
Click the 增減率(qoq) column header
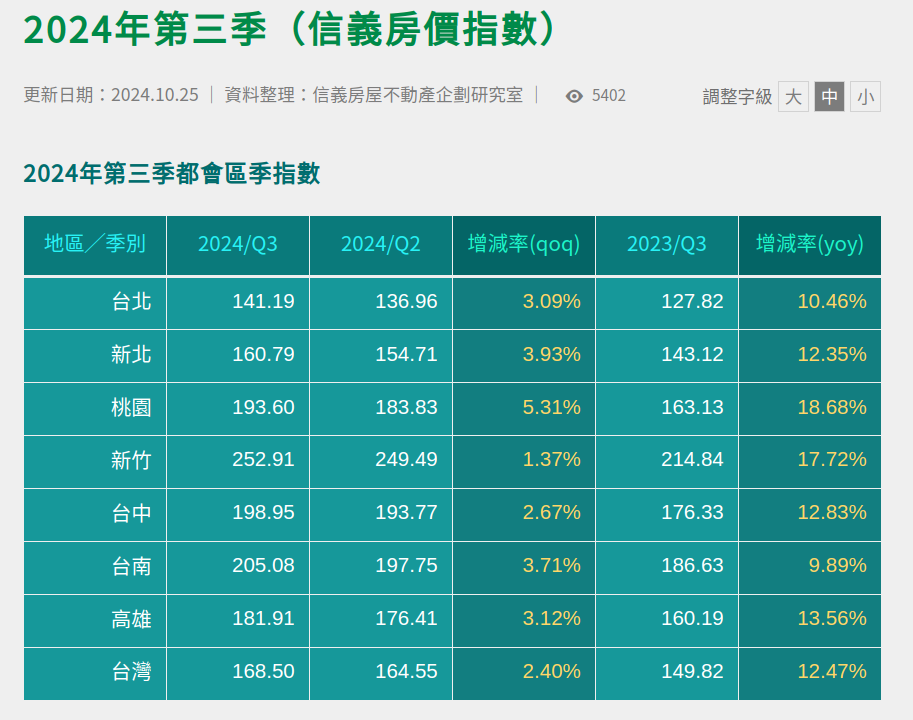524,245
